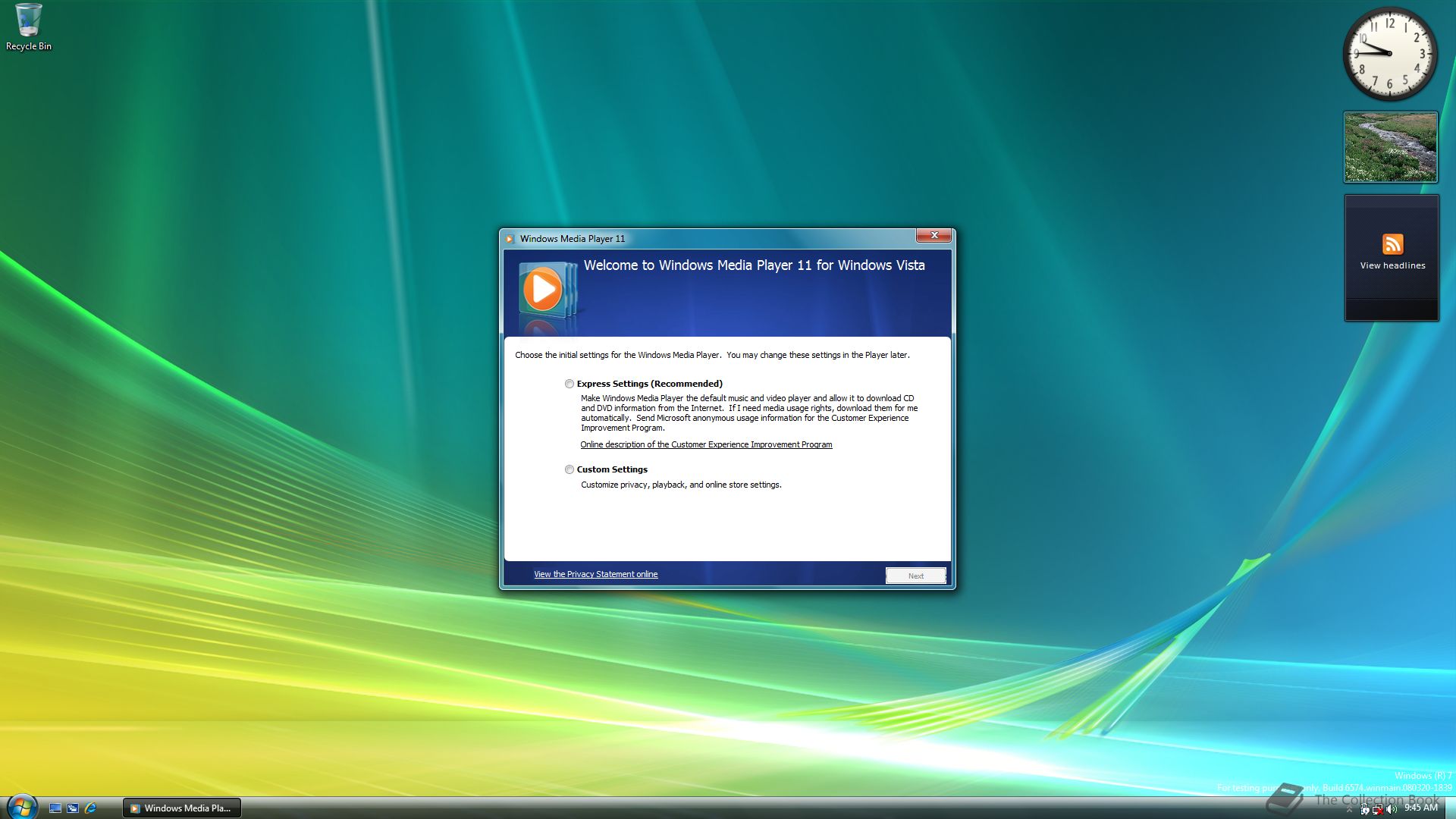Click the Windows Media Player icon in the title bar
The height and width of the screenshot is (819, 1456).
click(510, 239)
